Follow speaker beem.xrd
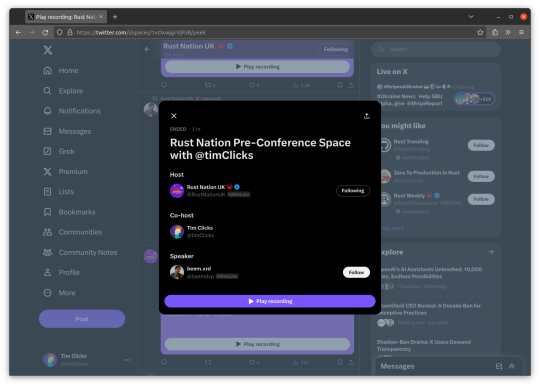Screen dimensions: 540x386 coord(356,272)
